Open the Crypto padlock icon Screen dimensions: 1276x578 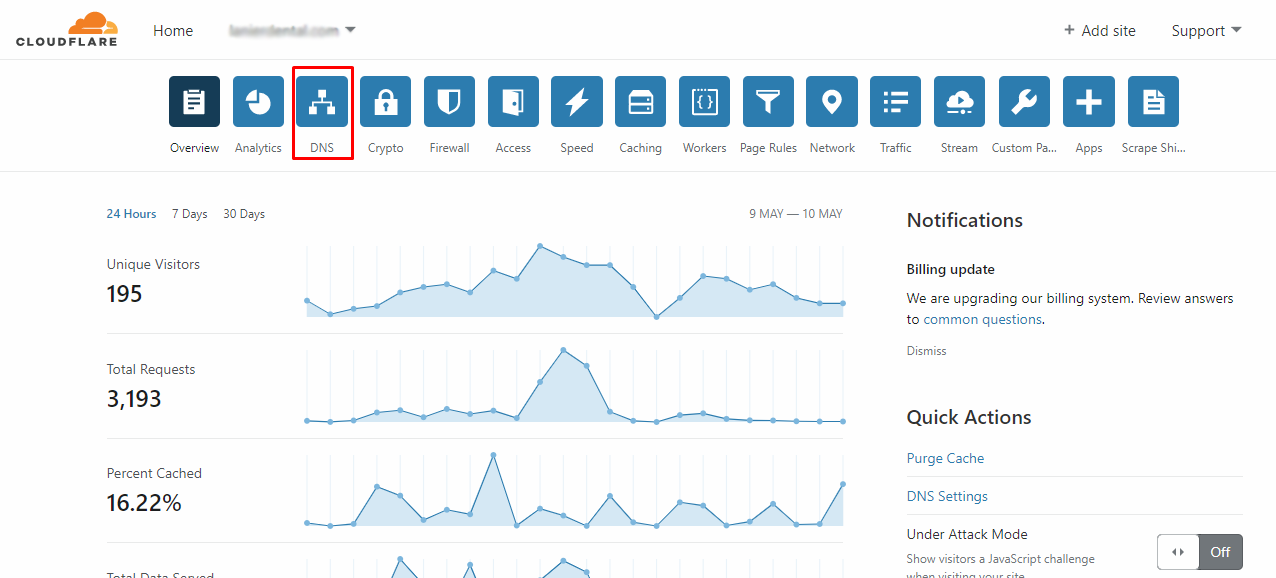pyautogui.click(x=385, y=101)
